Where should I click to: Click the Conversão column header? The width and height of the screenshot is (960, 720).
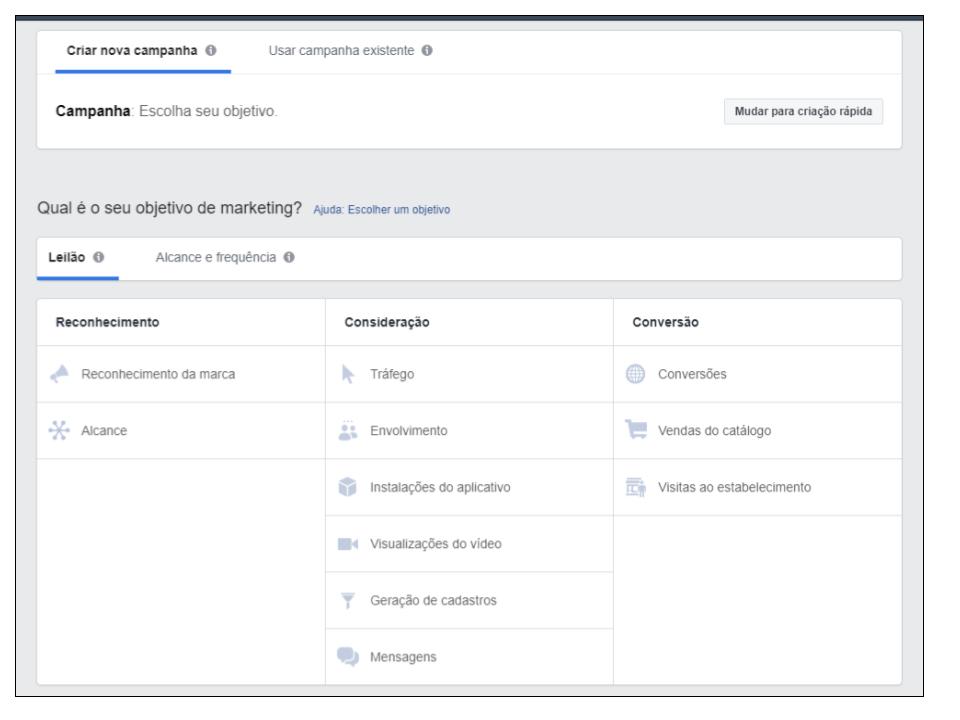tap(665, 322)
